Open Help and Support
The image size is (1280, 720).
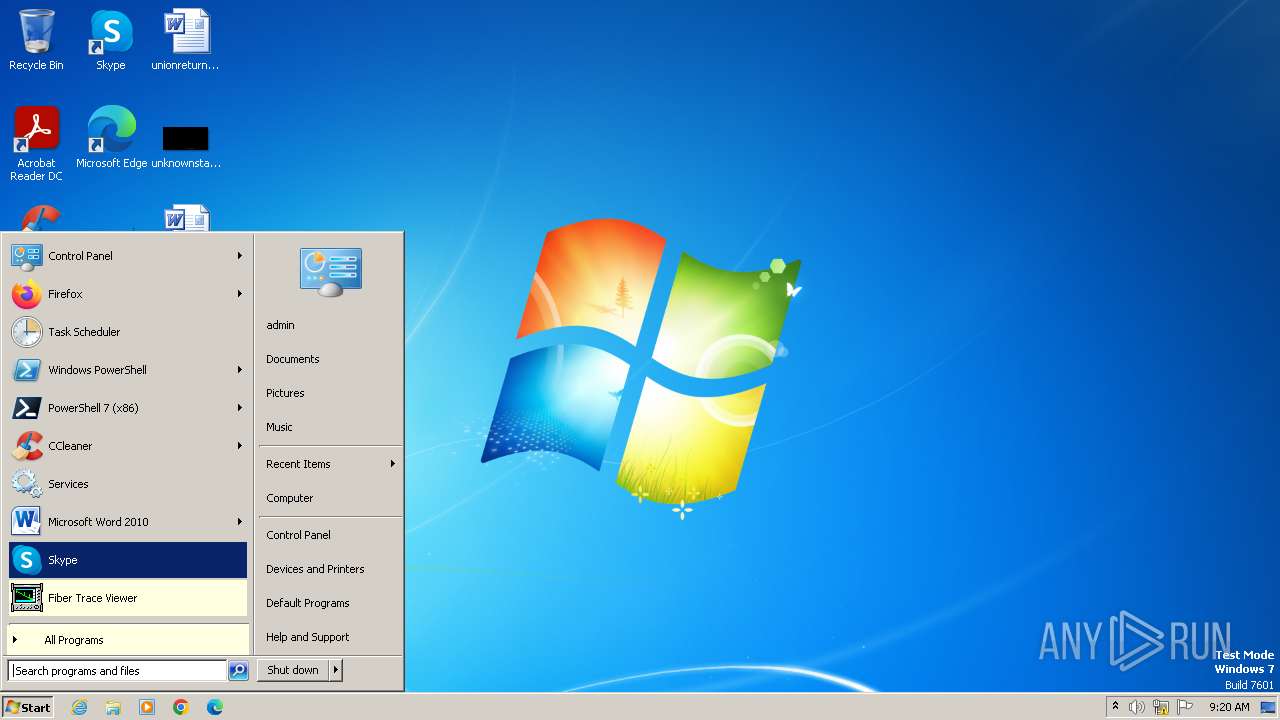[330, 637]
